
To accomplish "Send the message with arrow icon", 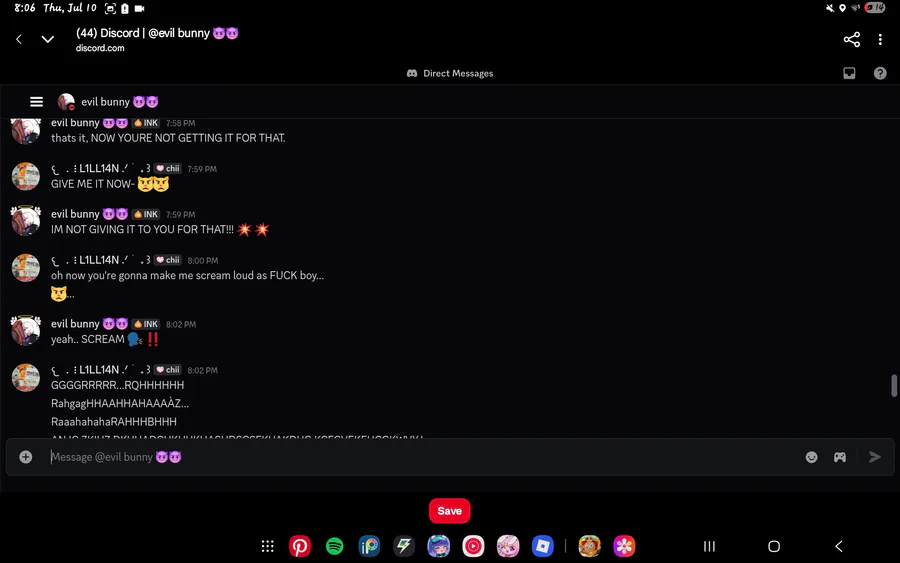I will pyautogui.click(x=875, y=457).
